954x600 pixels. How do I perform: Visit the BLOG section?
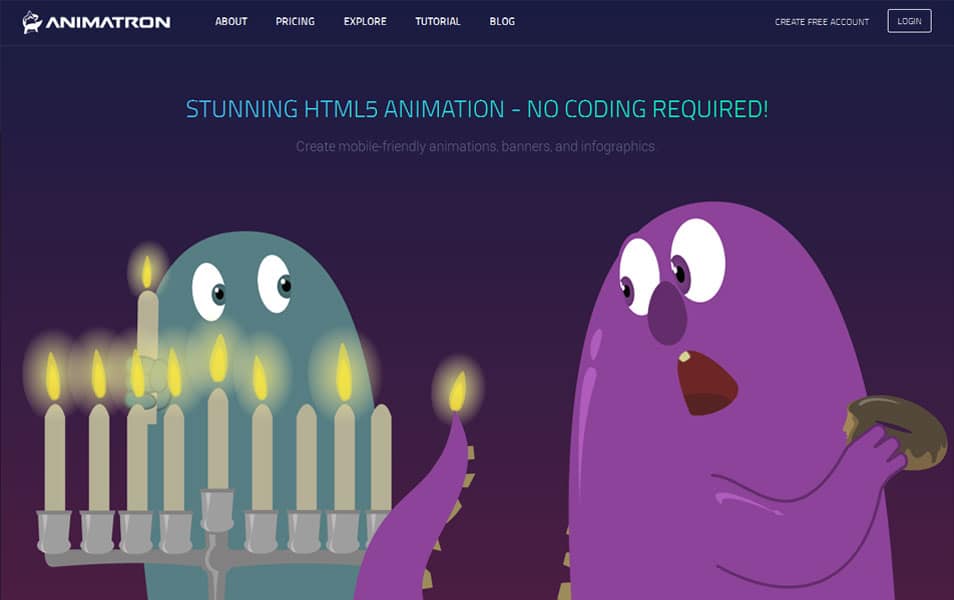pos(502,21)
